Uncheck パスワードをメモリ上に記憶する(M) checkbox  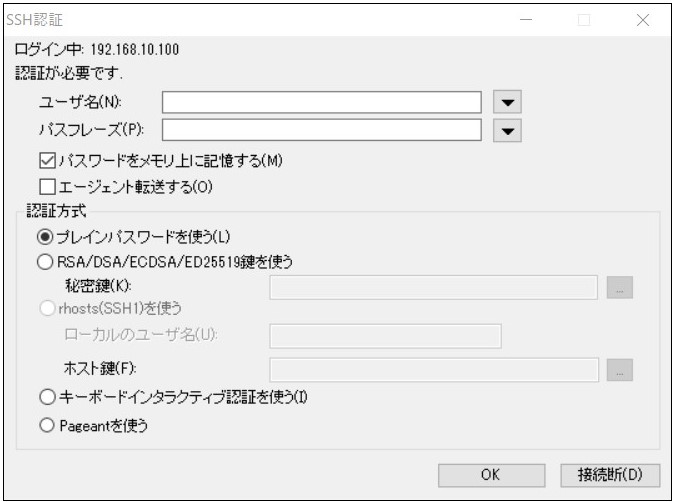(47, 161)
